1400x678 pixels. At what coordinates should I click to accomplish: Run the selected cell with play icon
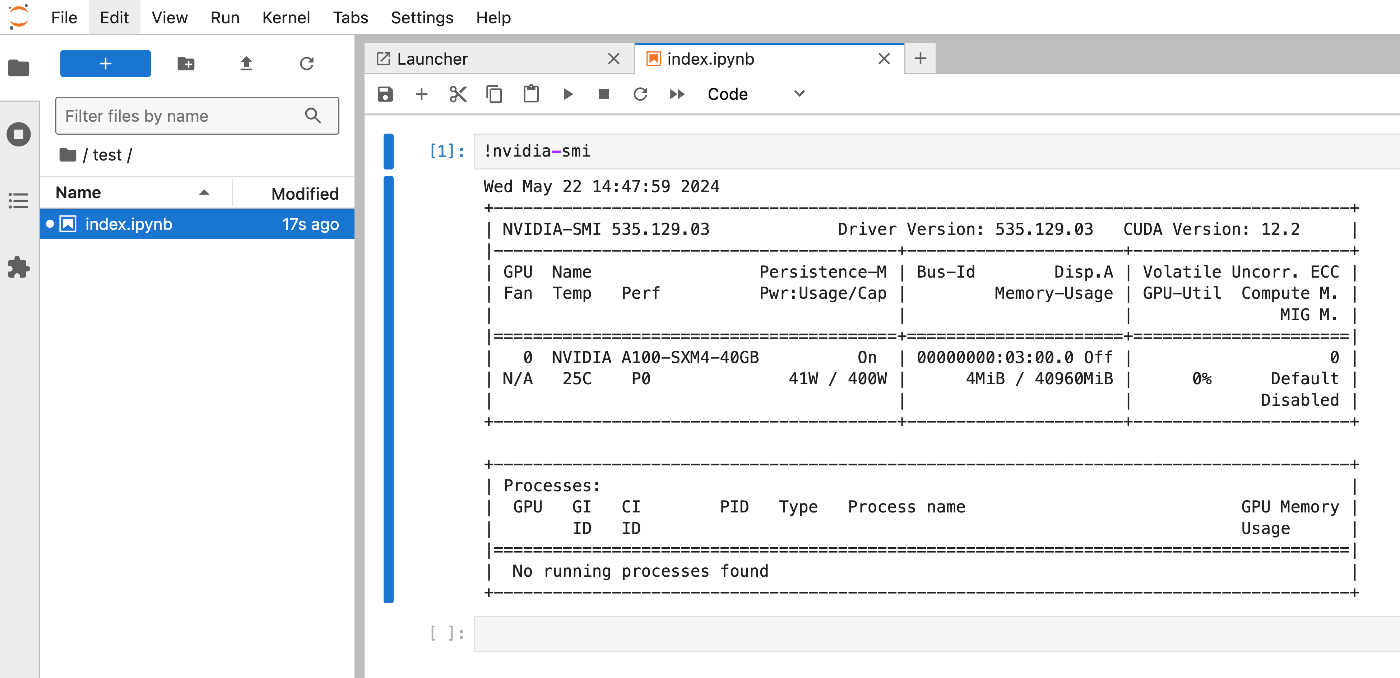coord(568,94)
